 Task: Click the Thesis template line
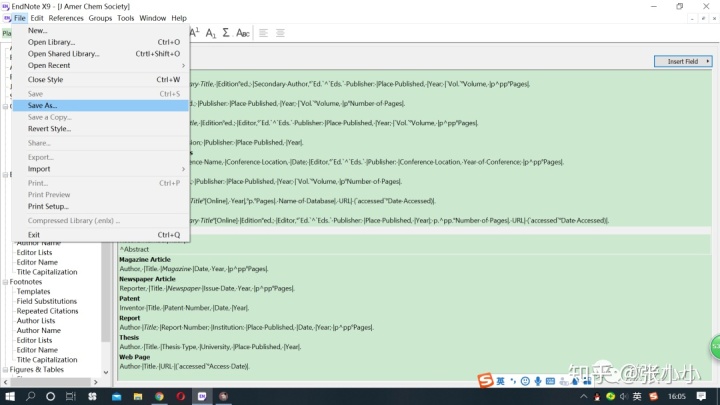pos(210,347)
